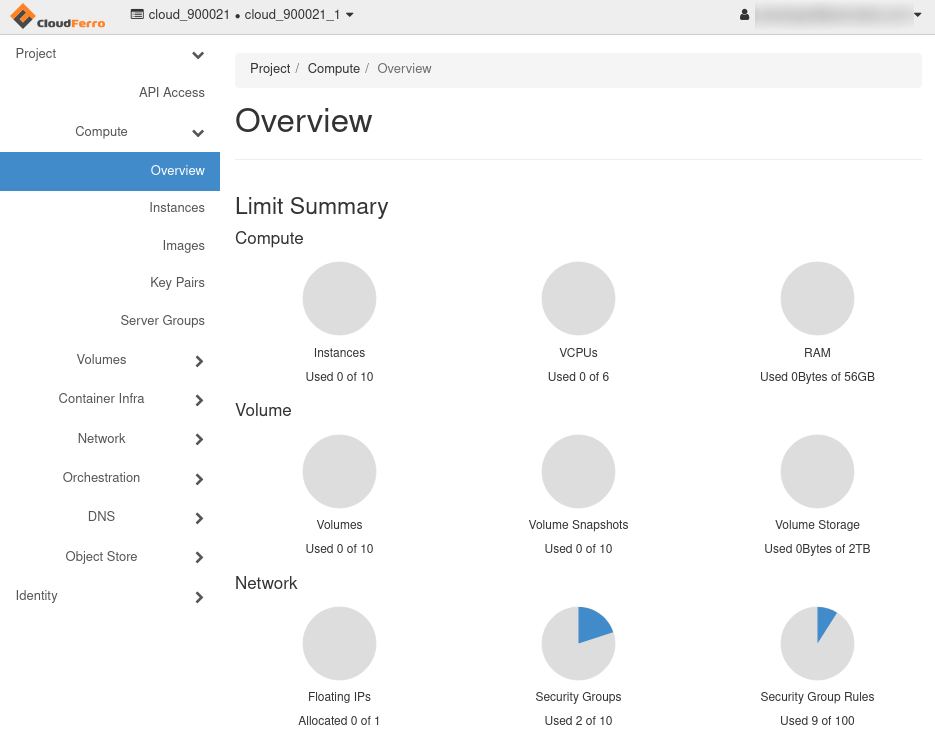The height and width of the screenshot is (735, 935).
Task: Click 'Used 0Bytes of 56GB' text
Action: 818,377
